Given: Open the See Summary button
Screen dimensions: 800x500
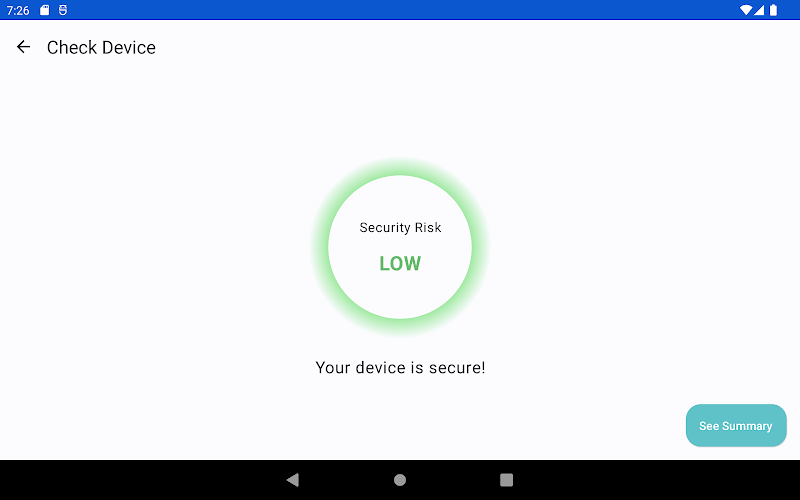Looking at the screenshot, I should coord(736,426).
